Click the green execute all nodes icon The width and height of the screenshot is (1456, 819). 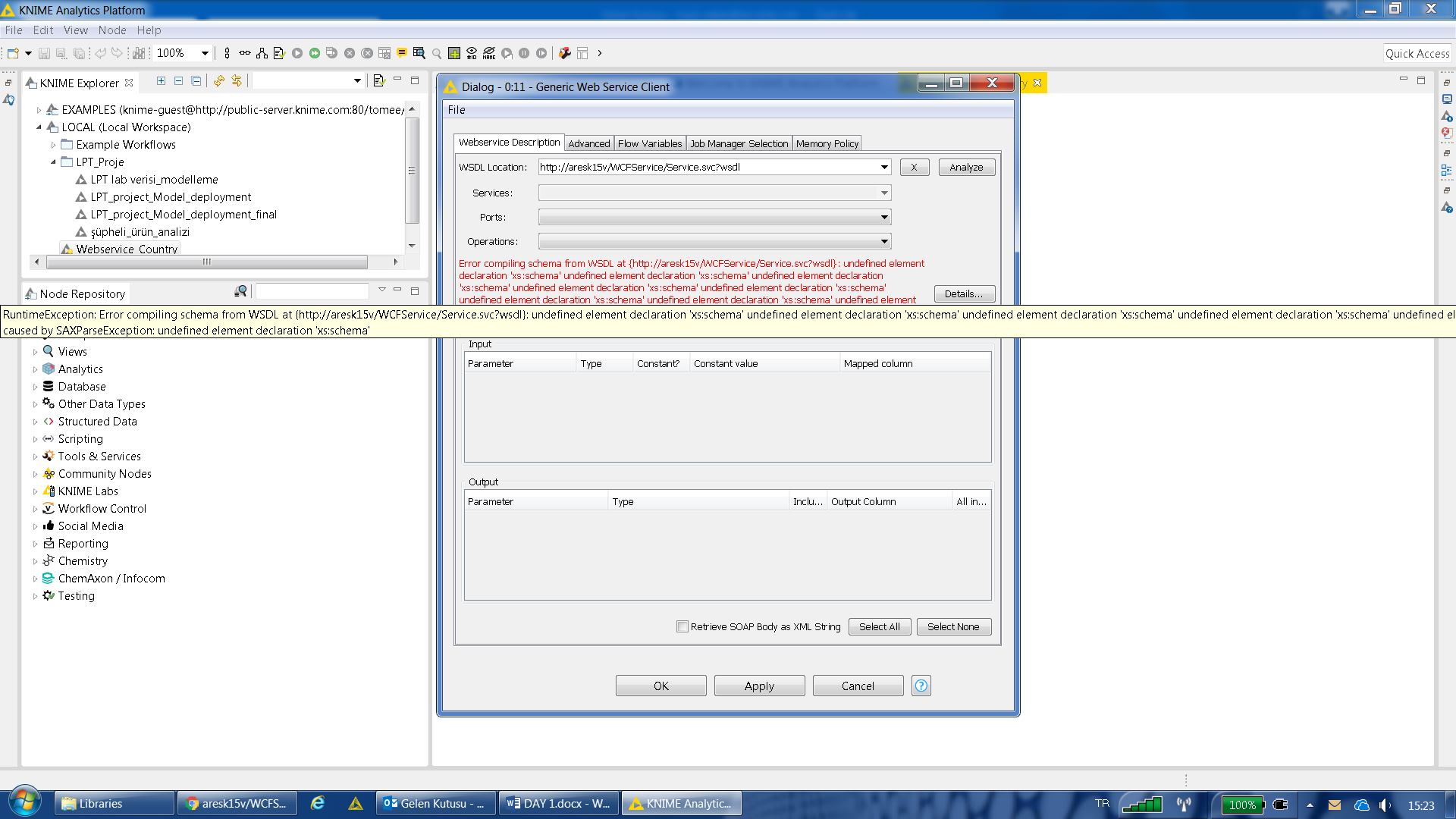314,53
